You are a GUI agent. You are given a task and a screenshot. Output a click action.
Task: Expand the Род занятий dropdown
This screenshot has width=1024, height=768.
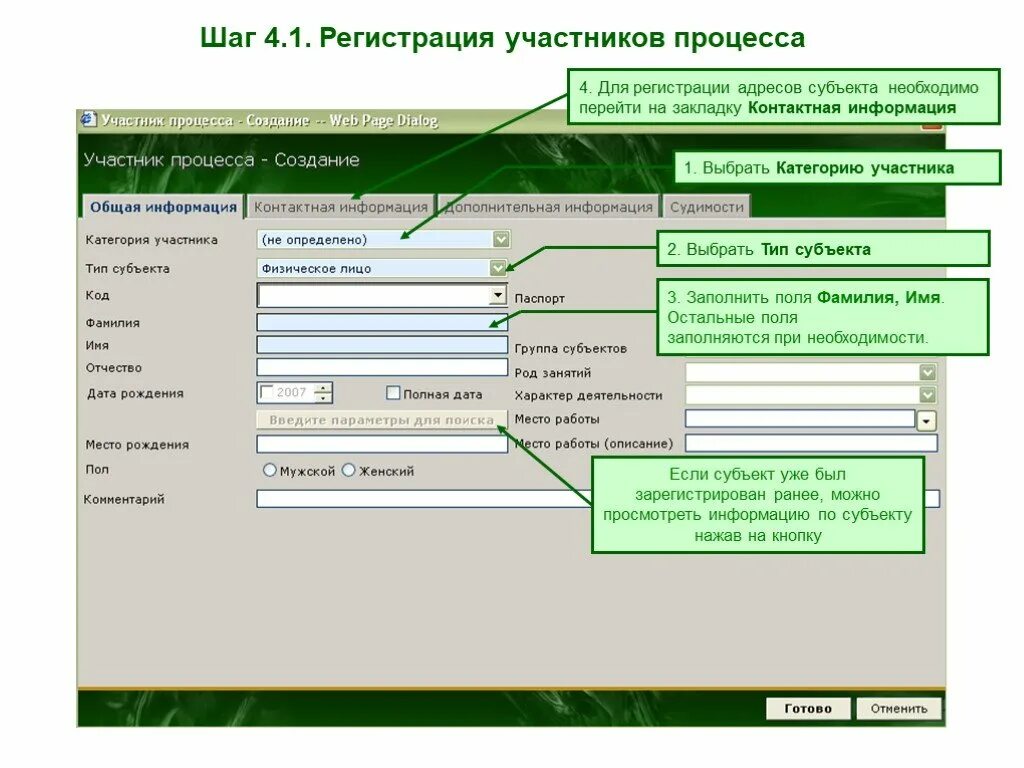coord(927,372)
